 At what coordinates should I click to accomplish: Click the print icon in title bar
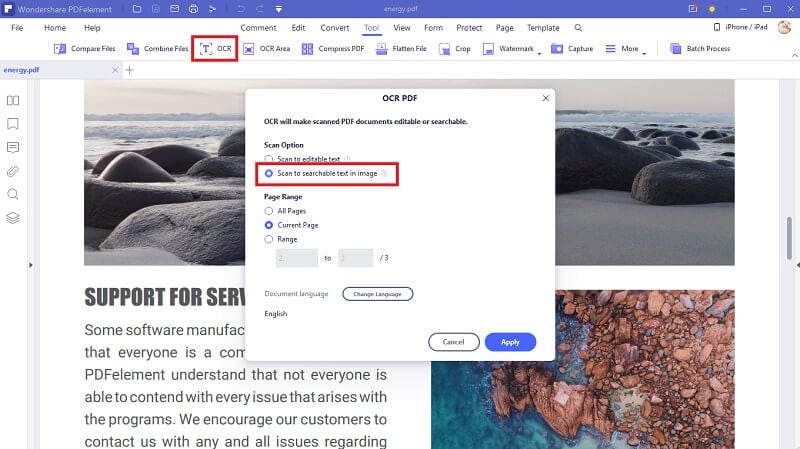click(193, 9)
